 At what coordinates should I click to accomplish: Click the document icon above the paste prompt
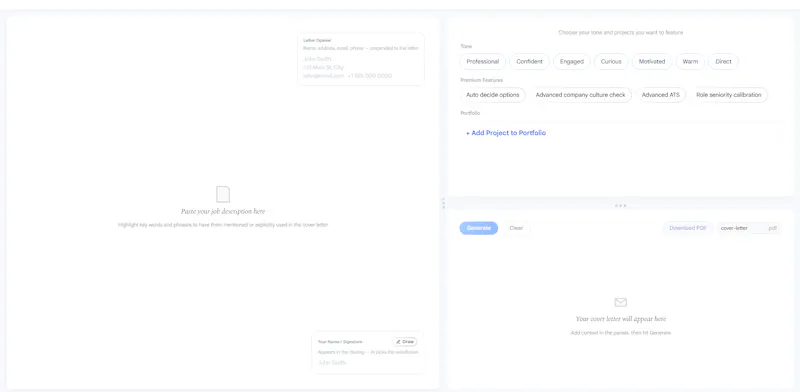click(x=223, y=194)
